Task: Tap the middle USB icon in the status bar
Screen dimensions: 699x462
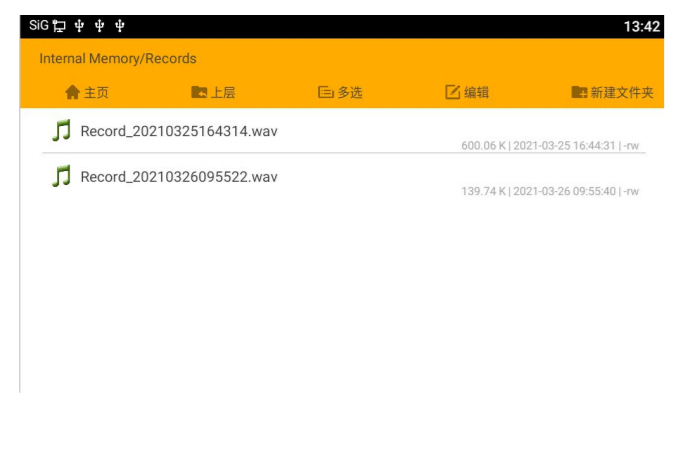Action: tap(99, 26)
